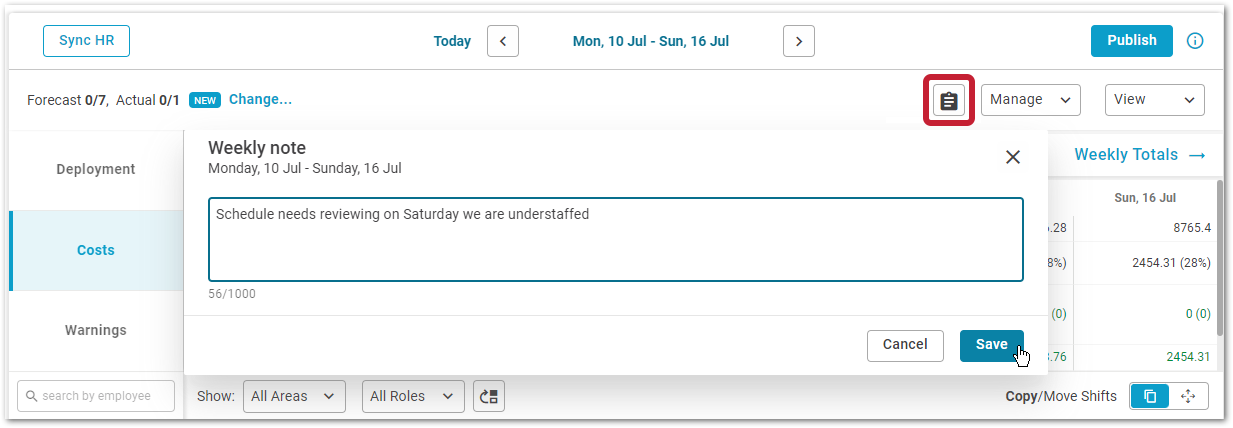Click the search by employee field
Image resolution: width=1233 pixels, height=428 pixels.
point(96,396)
